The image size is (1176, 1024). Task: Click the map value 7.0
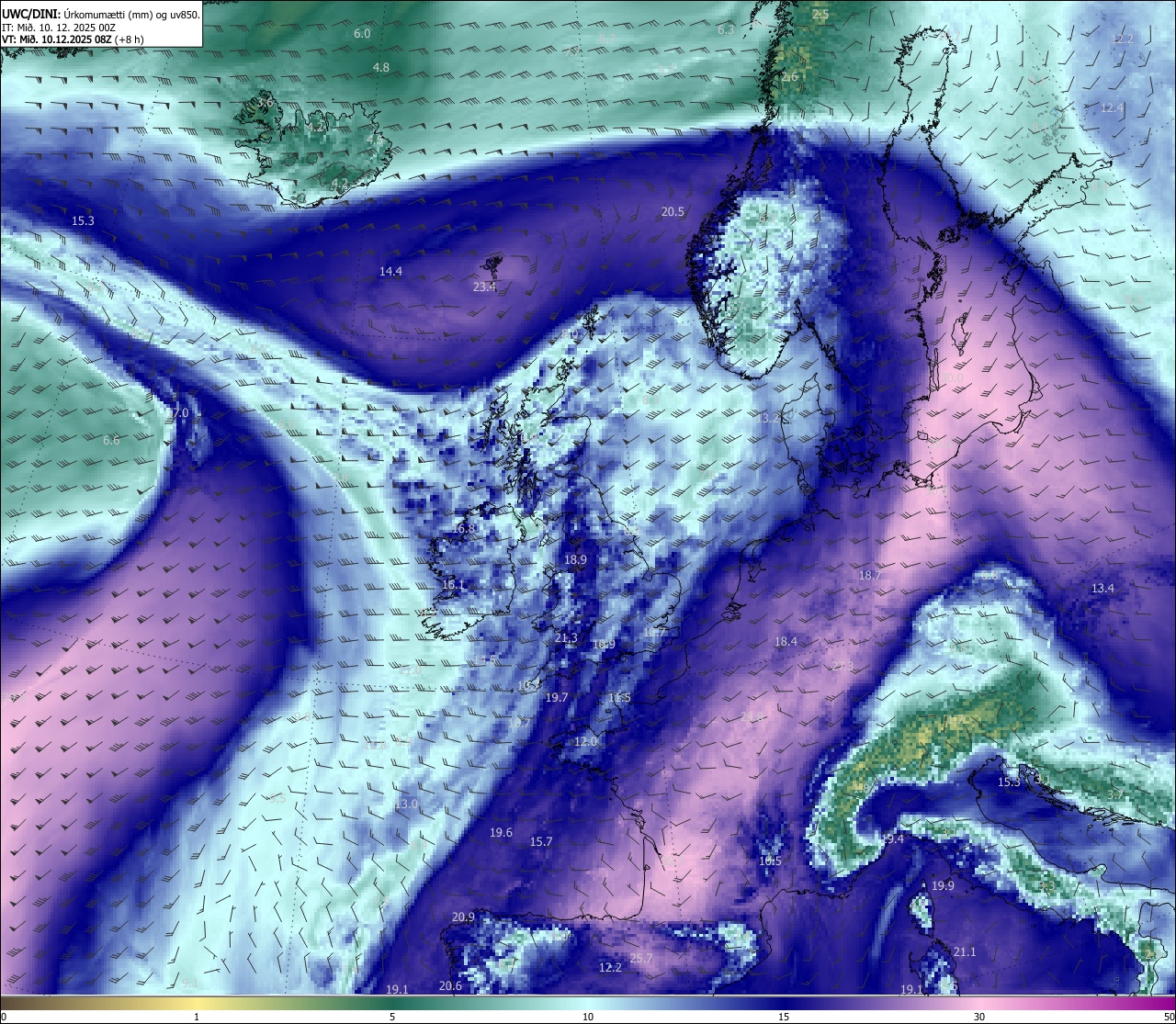point(179,413)
